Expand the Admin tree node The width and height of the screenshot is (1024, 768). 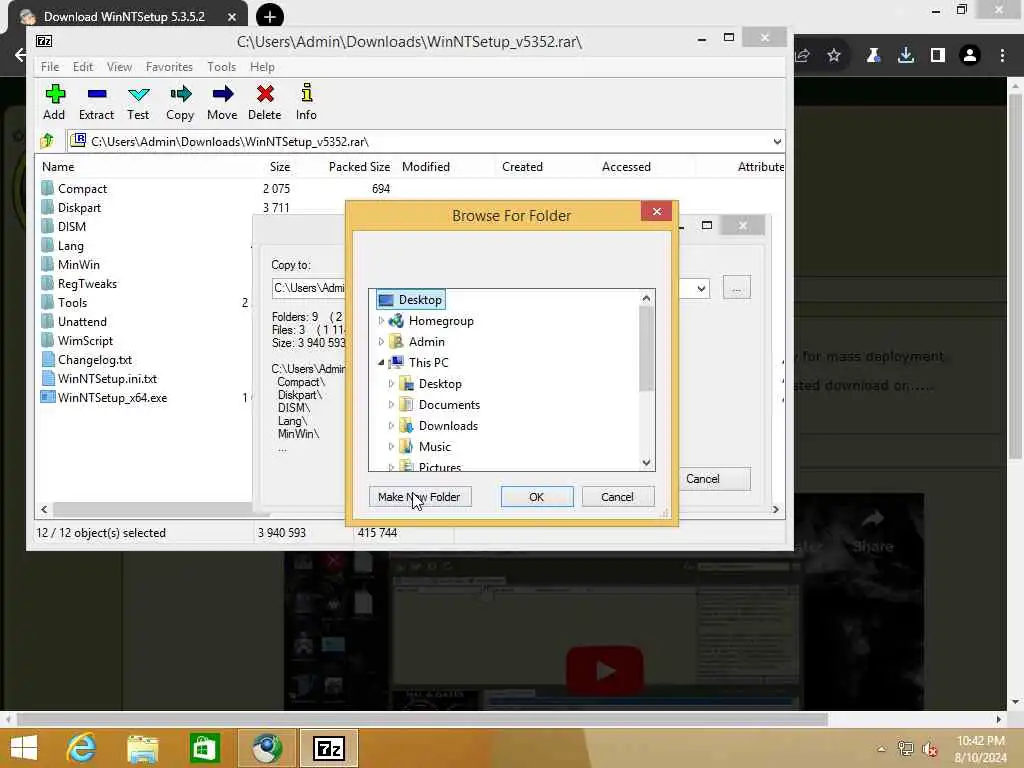[381, 342]
